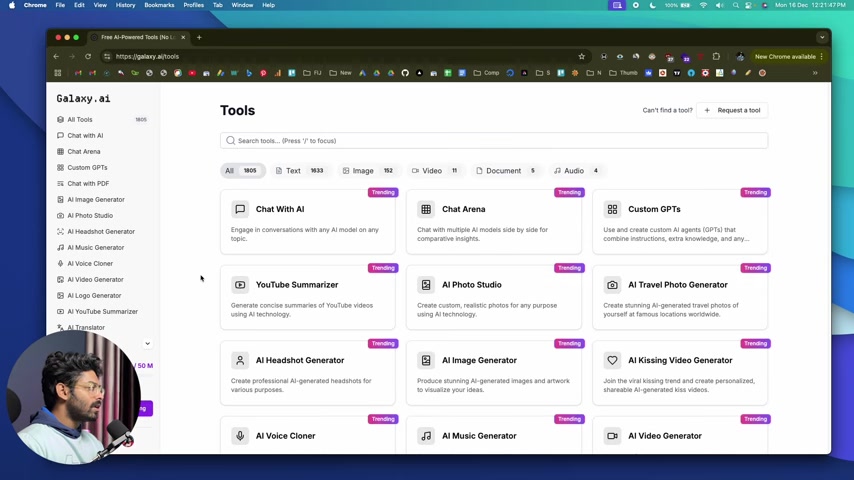Open AI YouTube Summarizer in the sidebar
854x480 pixels.
coord(102,312)
